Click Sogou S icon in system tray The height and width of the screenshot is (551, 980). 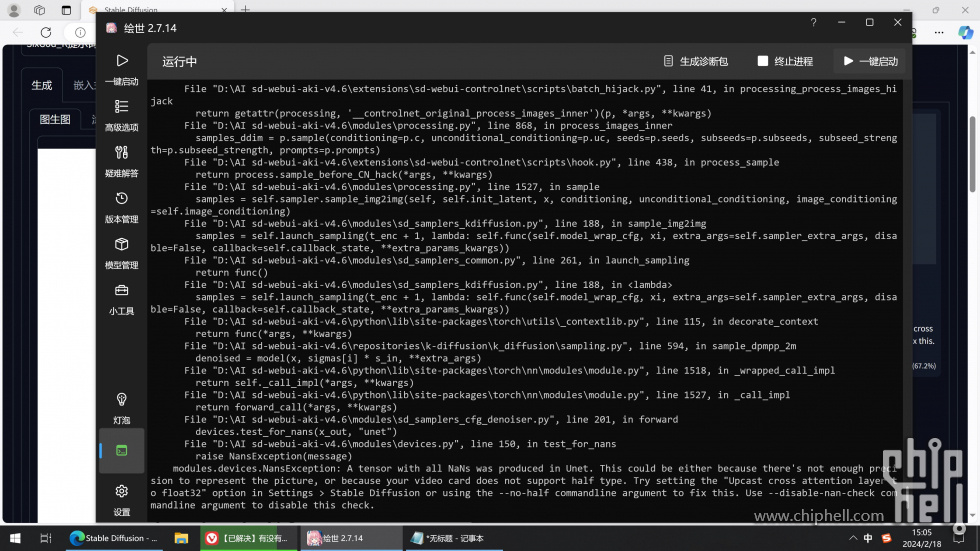tap(886, 538)
